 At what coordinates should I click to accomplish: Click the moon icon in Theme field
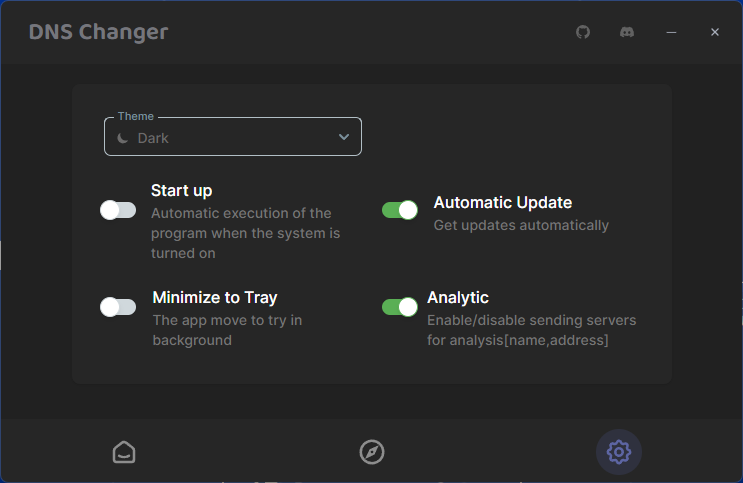[x=123, y=138]
